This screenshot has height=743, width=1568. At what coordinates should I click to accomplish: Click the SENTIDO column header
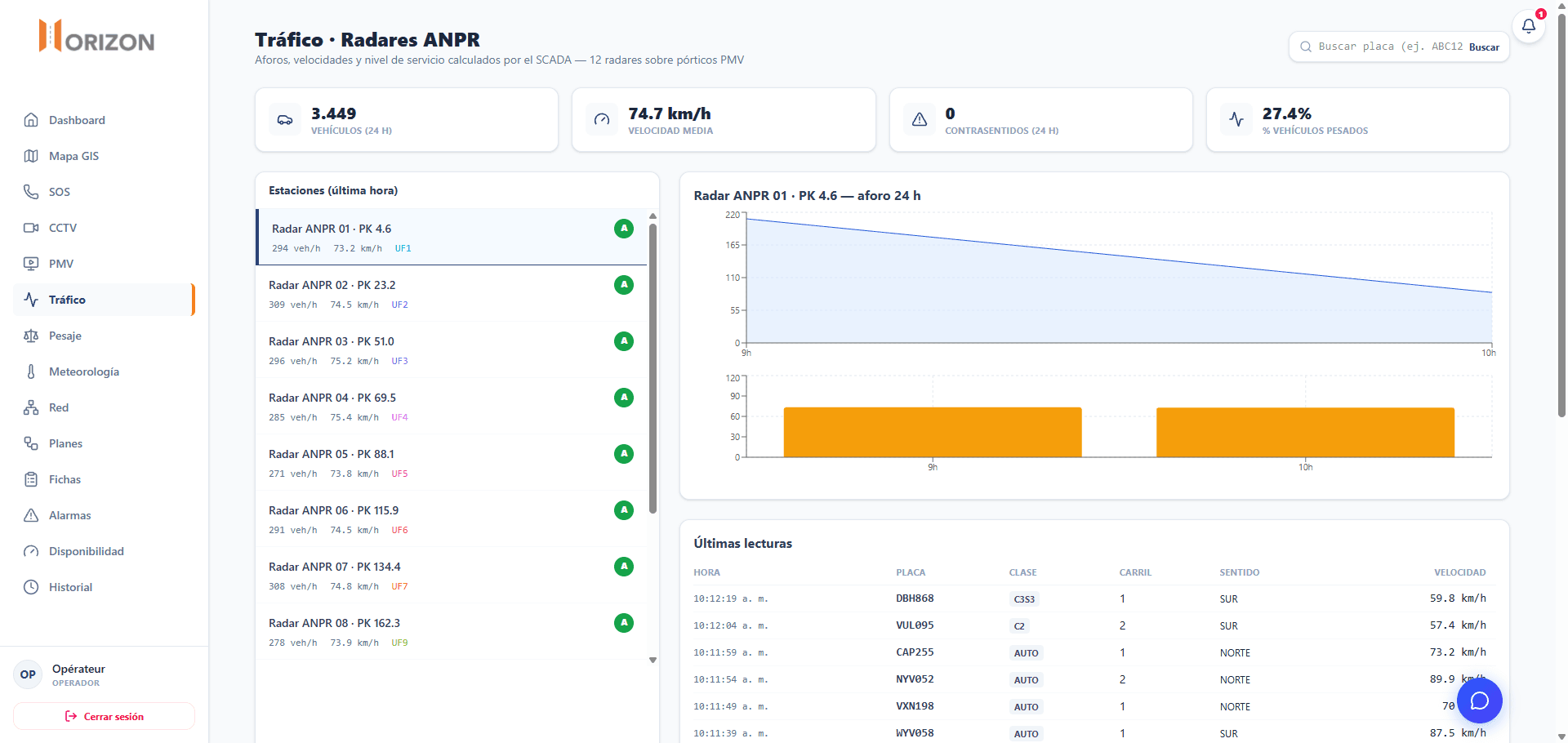tap(1240, 572)
